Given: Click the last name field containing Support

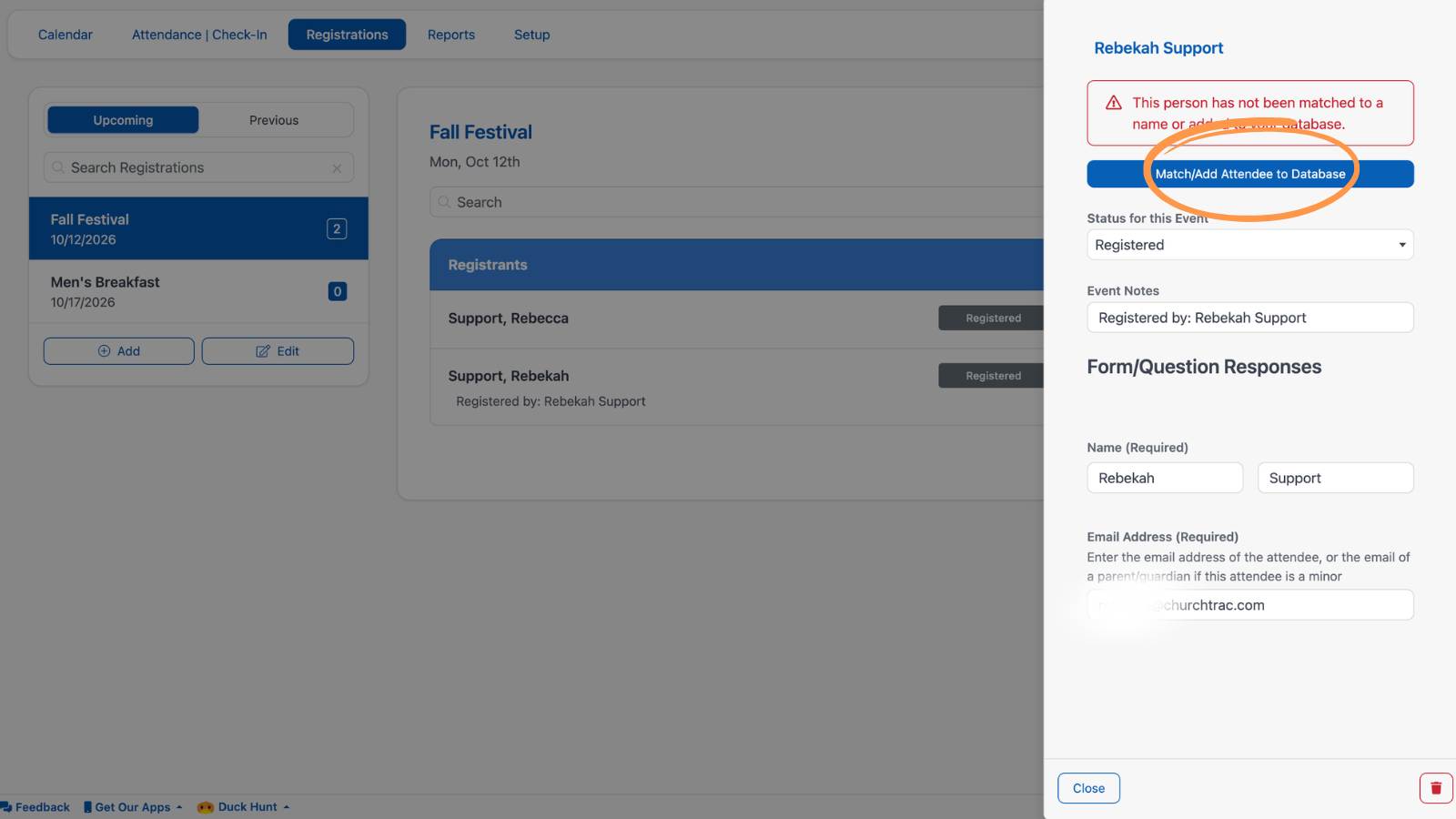Looking at the screenshot, I should tap(1335, 478).
